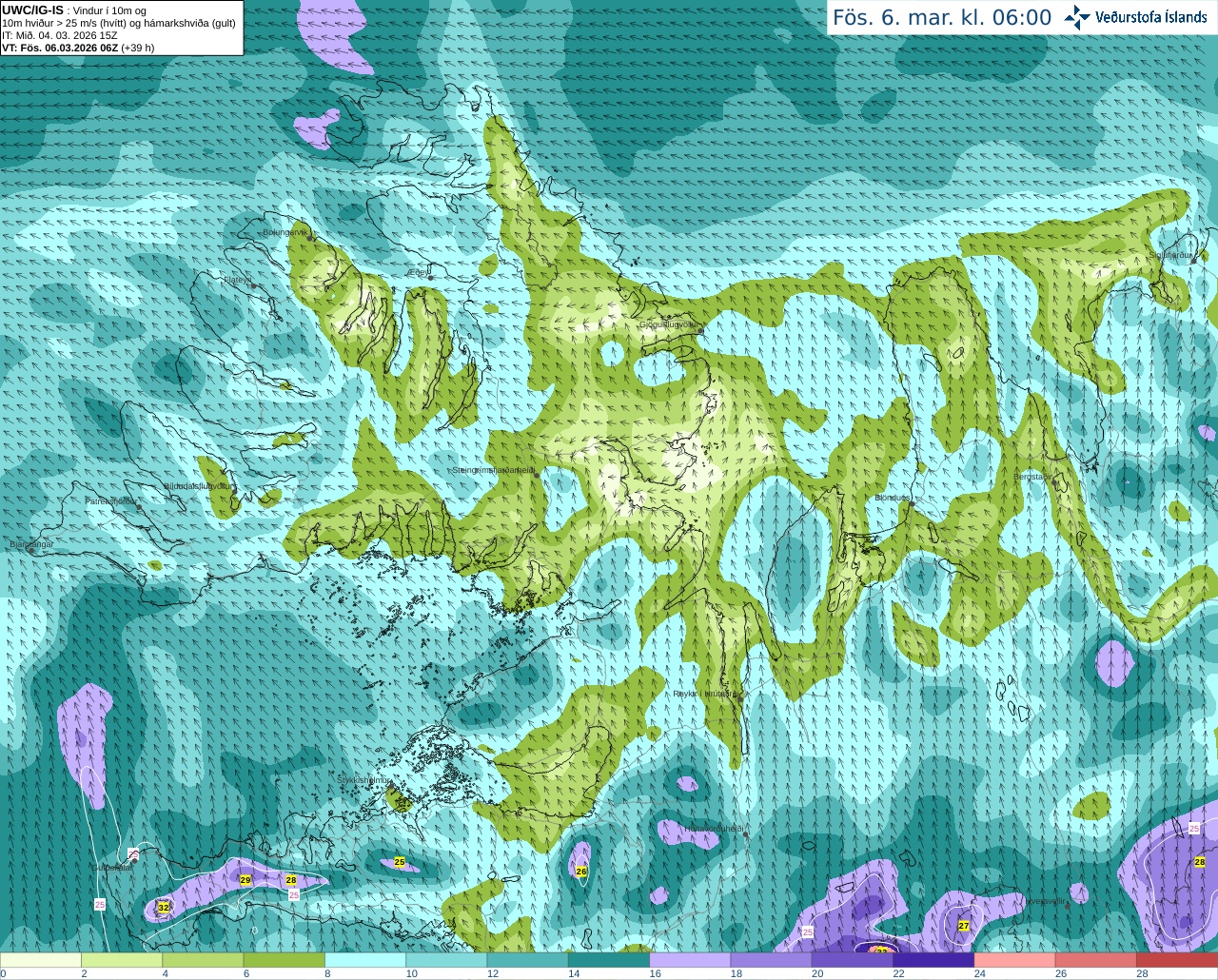Image resolution: width=1218 pixels, height=980 pixels.
Task: Click the Veðurstofa Íslands logo
Action: click(x=1135, y=17)
